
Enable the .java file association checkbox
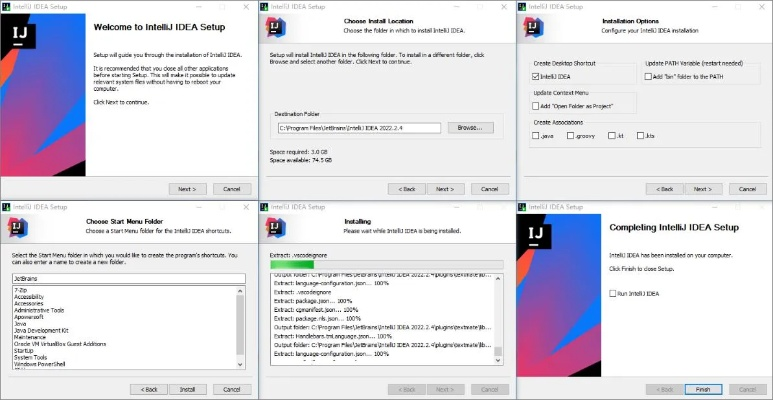point(537,134)
